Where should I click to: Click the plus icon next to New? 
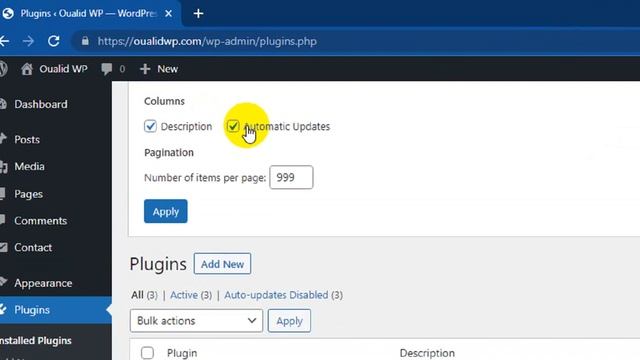(145, 69)
